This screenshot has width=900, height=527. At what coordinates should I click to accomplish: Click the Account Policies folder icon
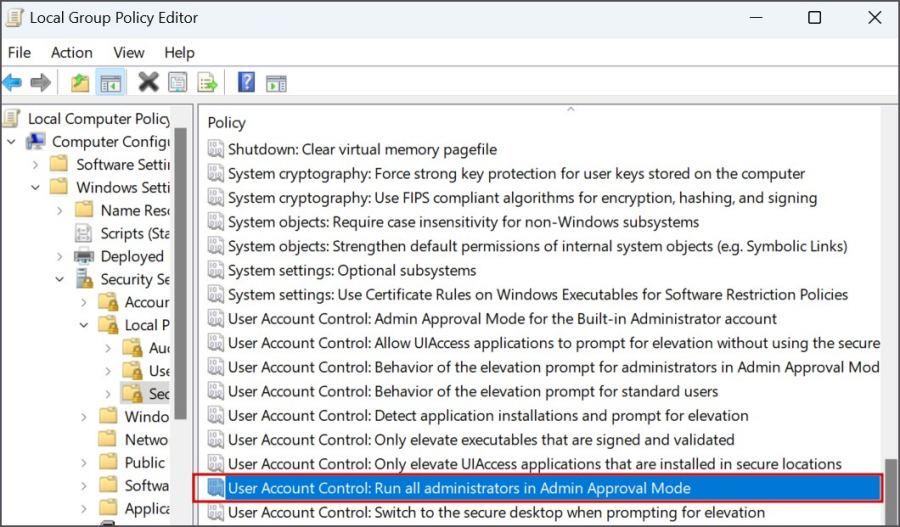pyautogui.click(x=108, y=302)
